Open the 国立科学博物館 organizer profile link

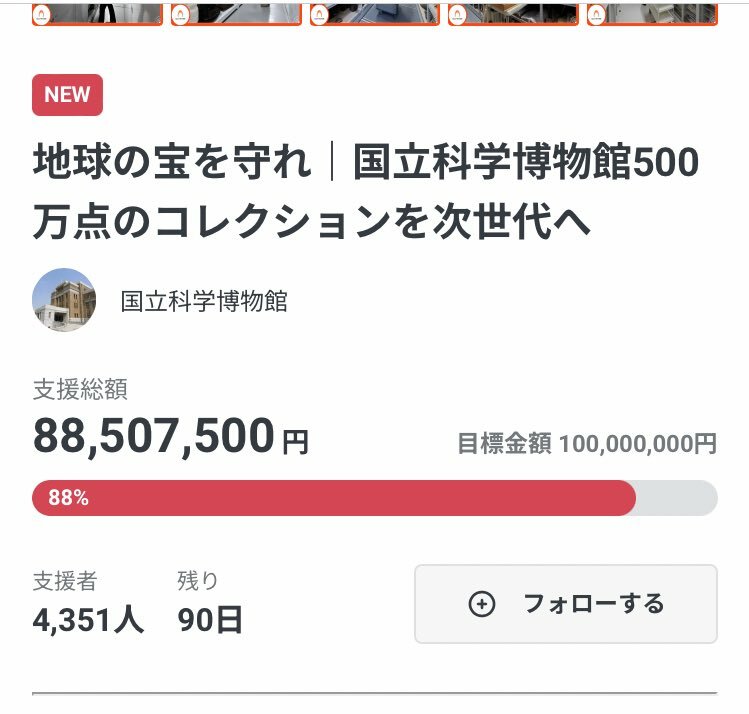tap(204, 301)
